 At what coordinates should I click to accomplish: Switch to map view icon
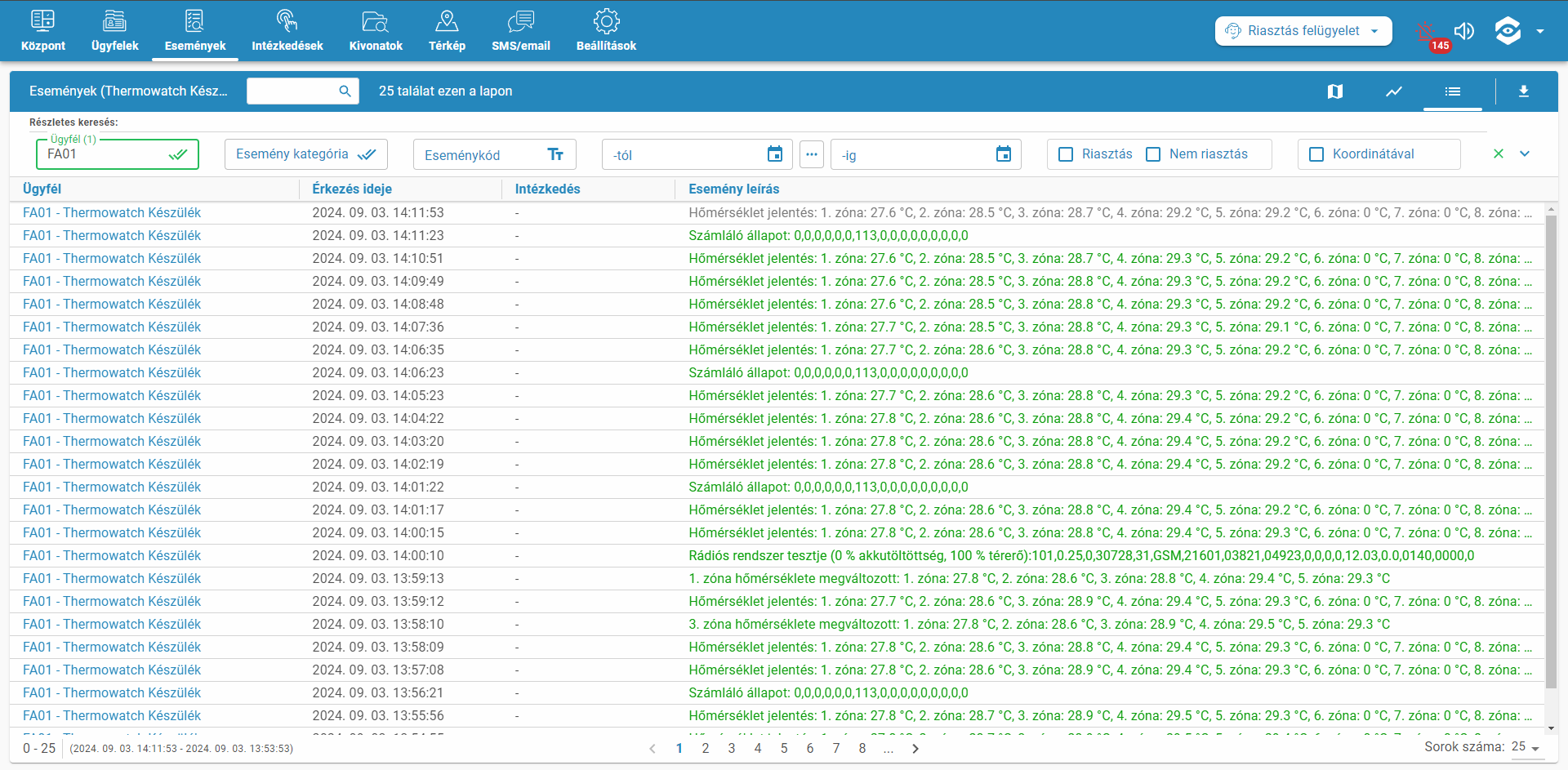[x=1335, y=91]
